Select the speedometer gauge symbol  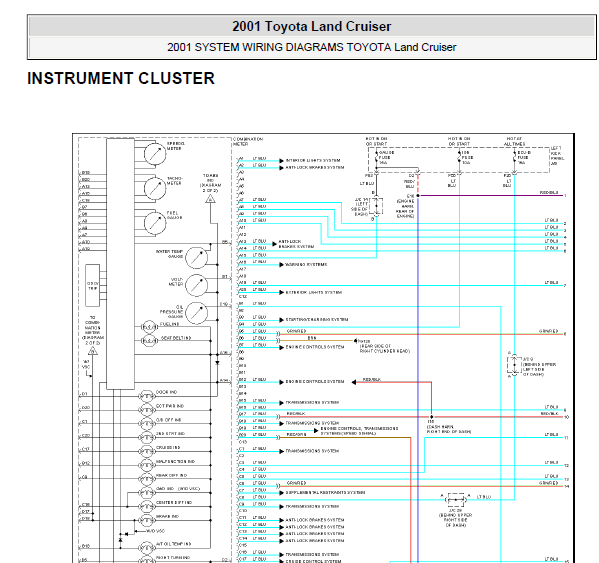[x=155, y=154]
